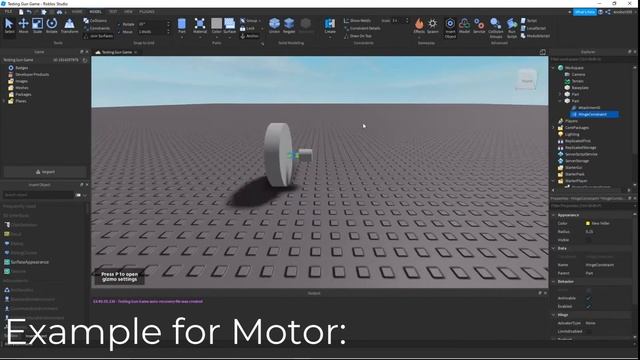
Task: Pick the Rotate tool
Action: point(51,25)
